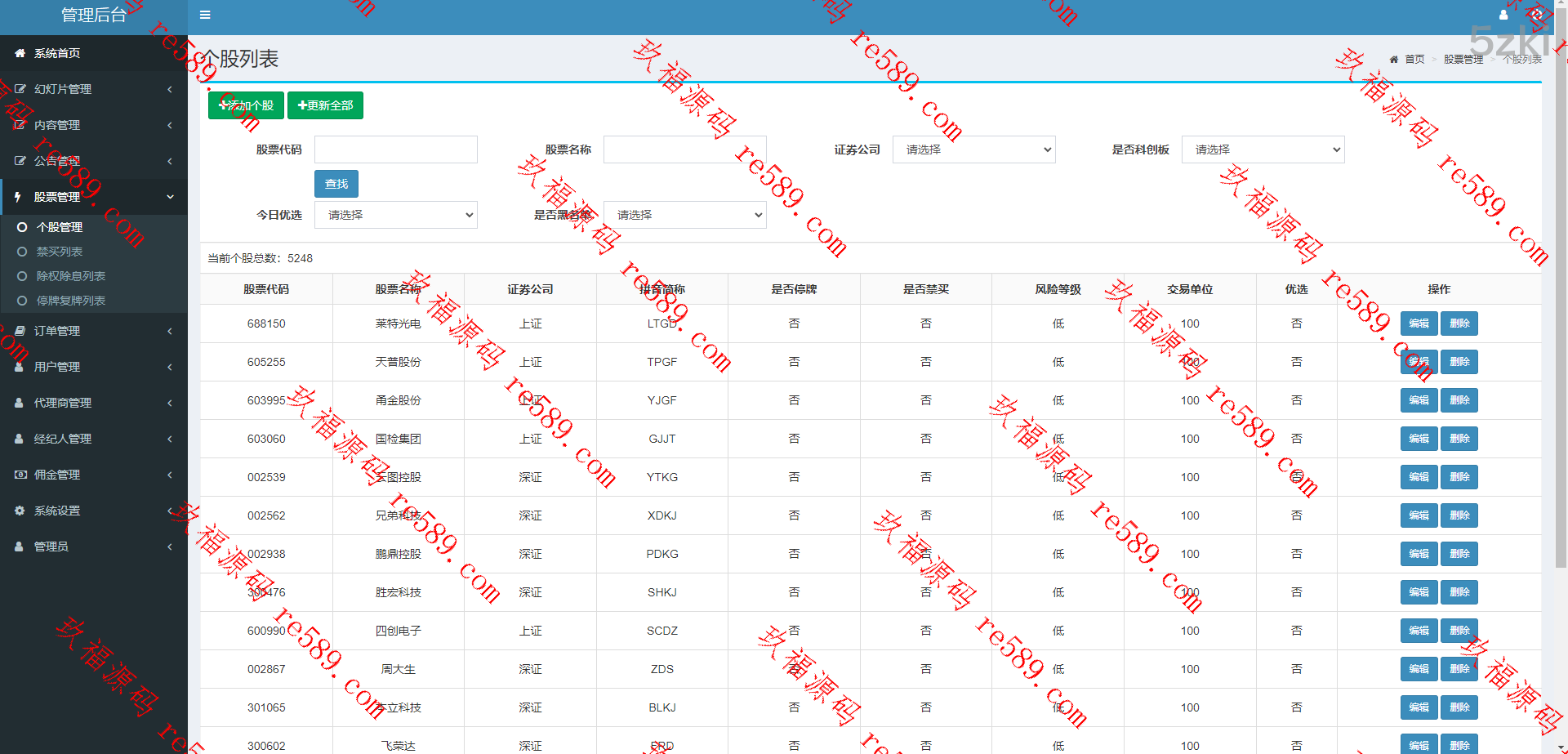This screenshot has width=1568, height=754.
Task: Open the 是否科创板 dropdown
Action: (1263, 149)
